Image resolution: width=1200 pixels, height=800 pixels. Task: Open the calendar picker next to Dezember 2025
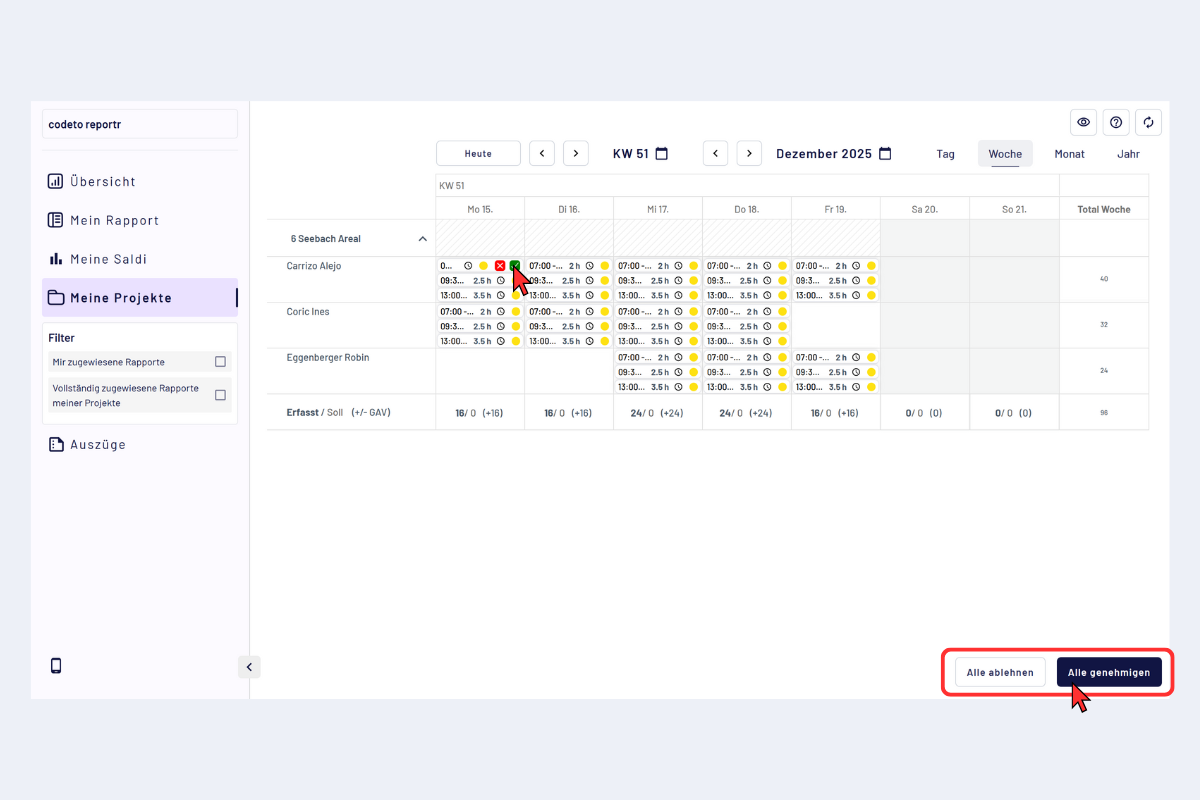coord(884,154)
